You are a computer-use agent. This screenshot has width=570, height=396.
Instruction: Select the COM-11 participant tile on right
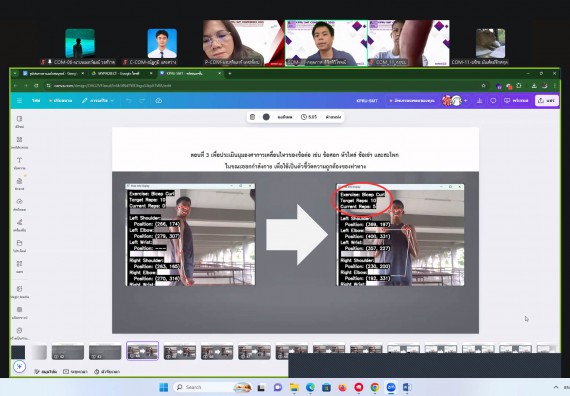point(490,43)
